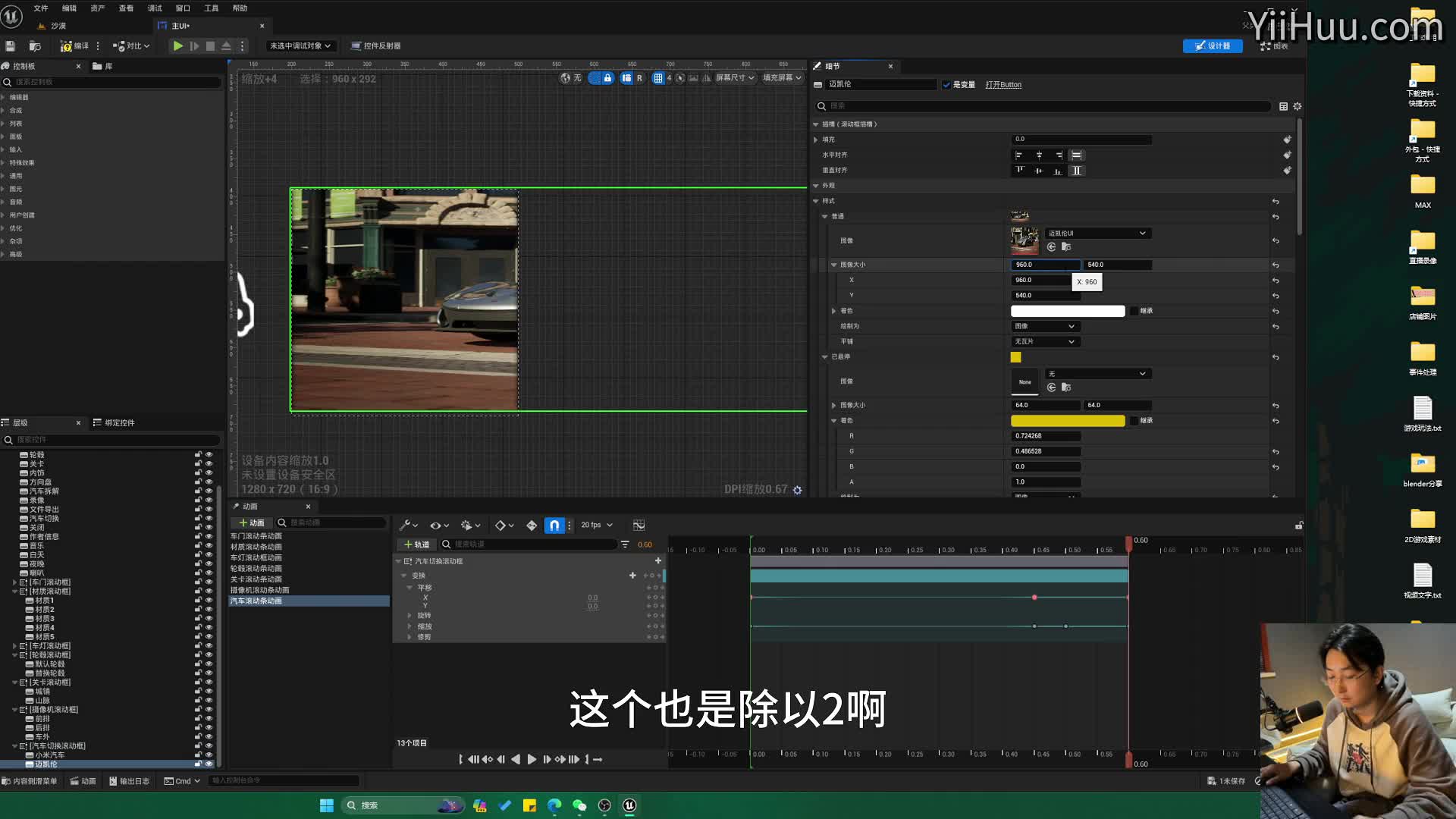The image size is (1456, 819).
Task: Click the Save asset icon in toolbar
Action: (11, 46)
